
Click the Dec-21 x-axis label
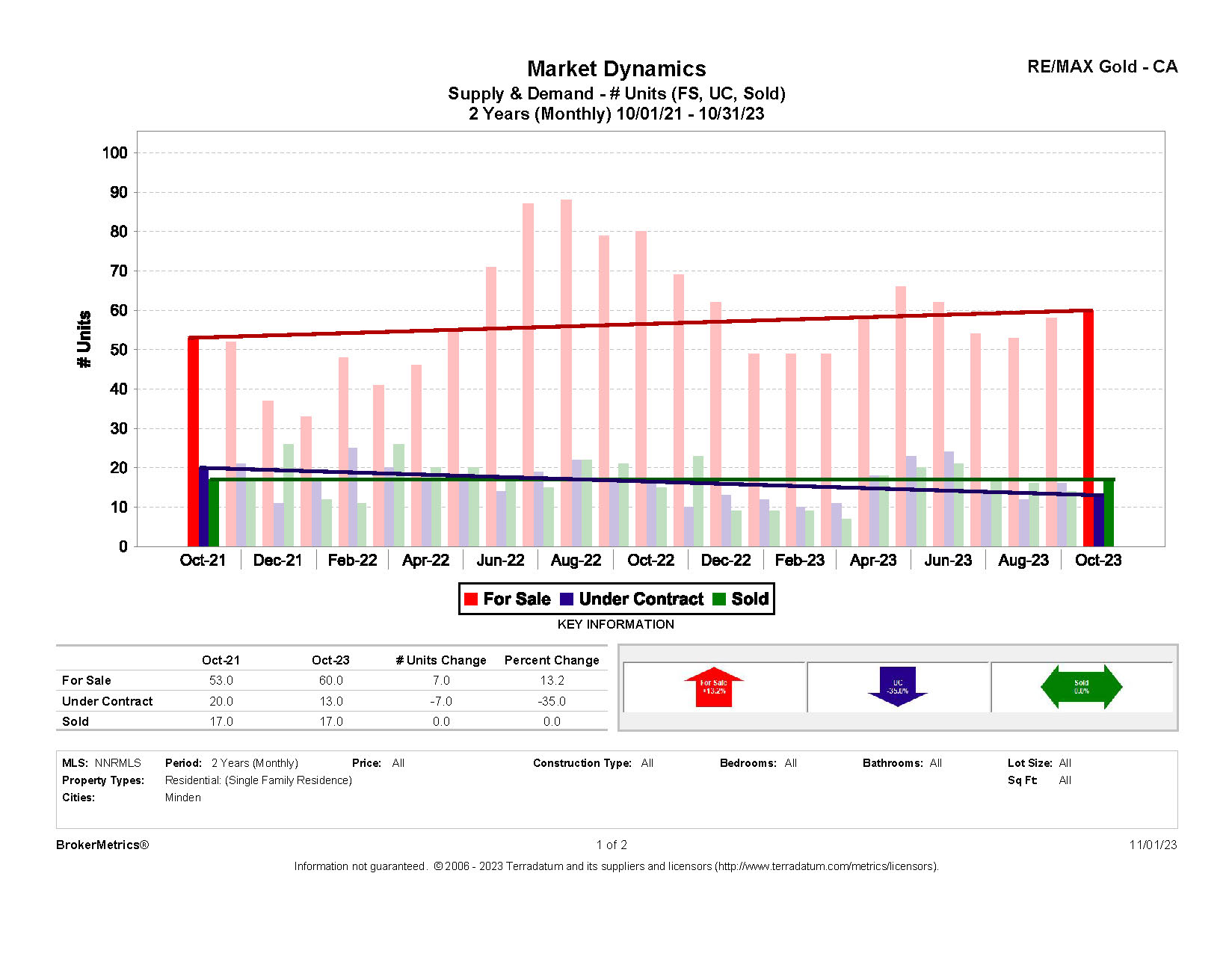277,560
